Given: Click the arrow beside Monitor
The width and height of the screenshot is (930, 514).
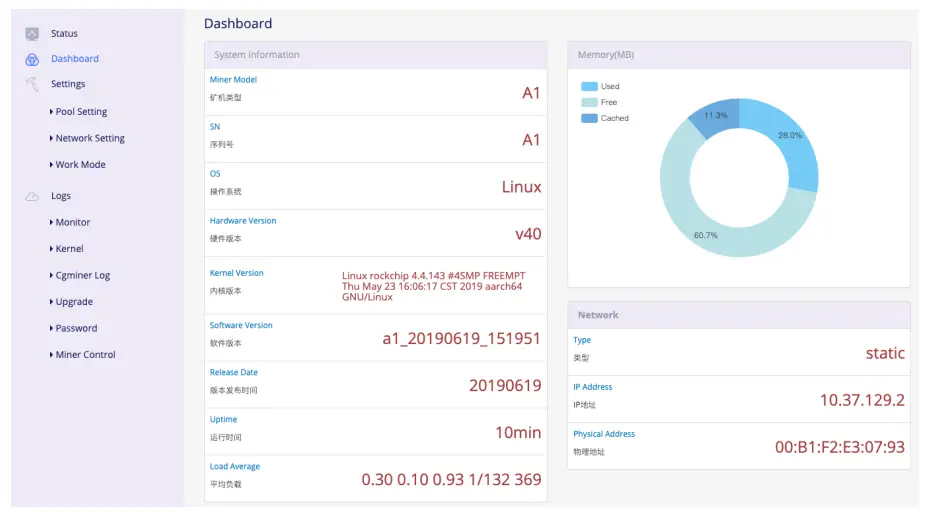Looking at the screenshot, I should point(52,222).
